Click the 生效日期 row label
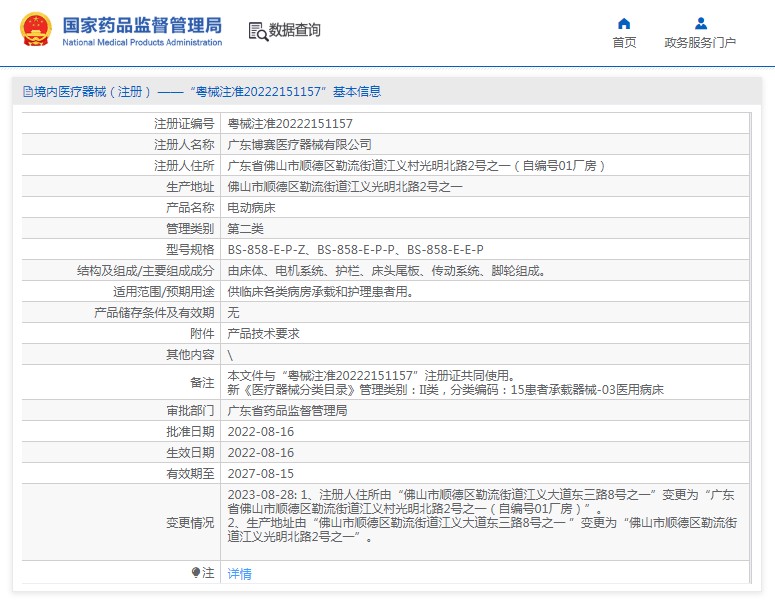Screen dimensions: 775x601 click(190, 452)
